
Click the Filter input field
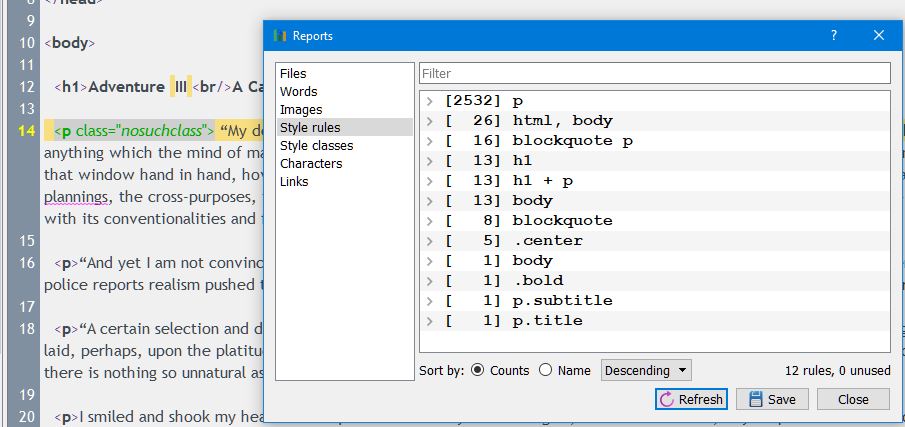pos(655,73)
